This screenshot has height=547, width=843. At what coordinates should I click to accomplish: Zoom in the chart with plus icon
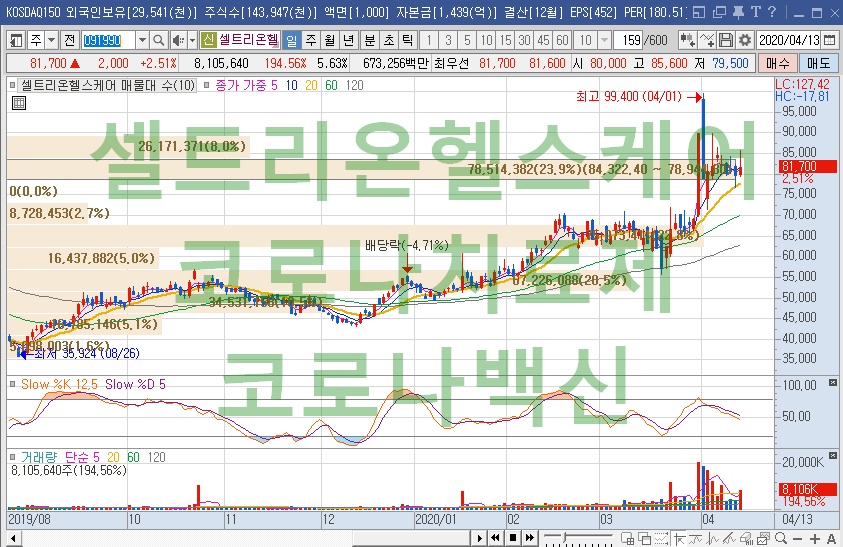pos(815,538)
